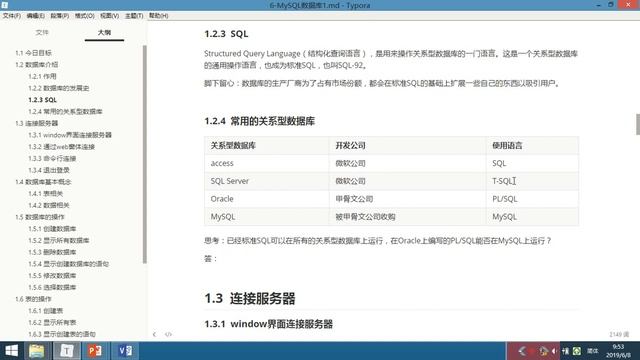Open the 视图(V) menu

(109, 16)
